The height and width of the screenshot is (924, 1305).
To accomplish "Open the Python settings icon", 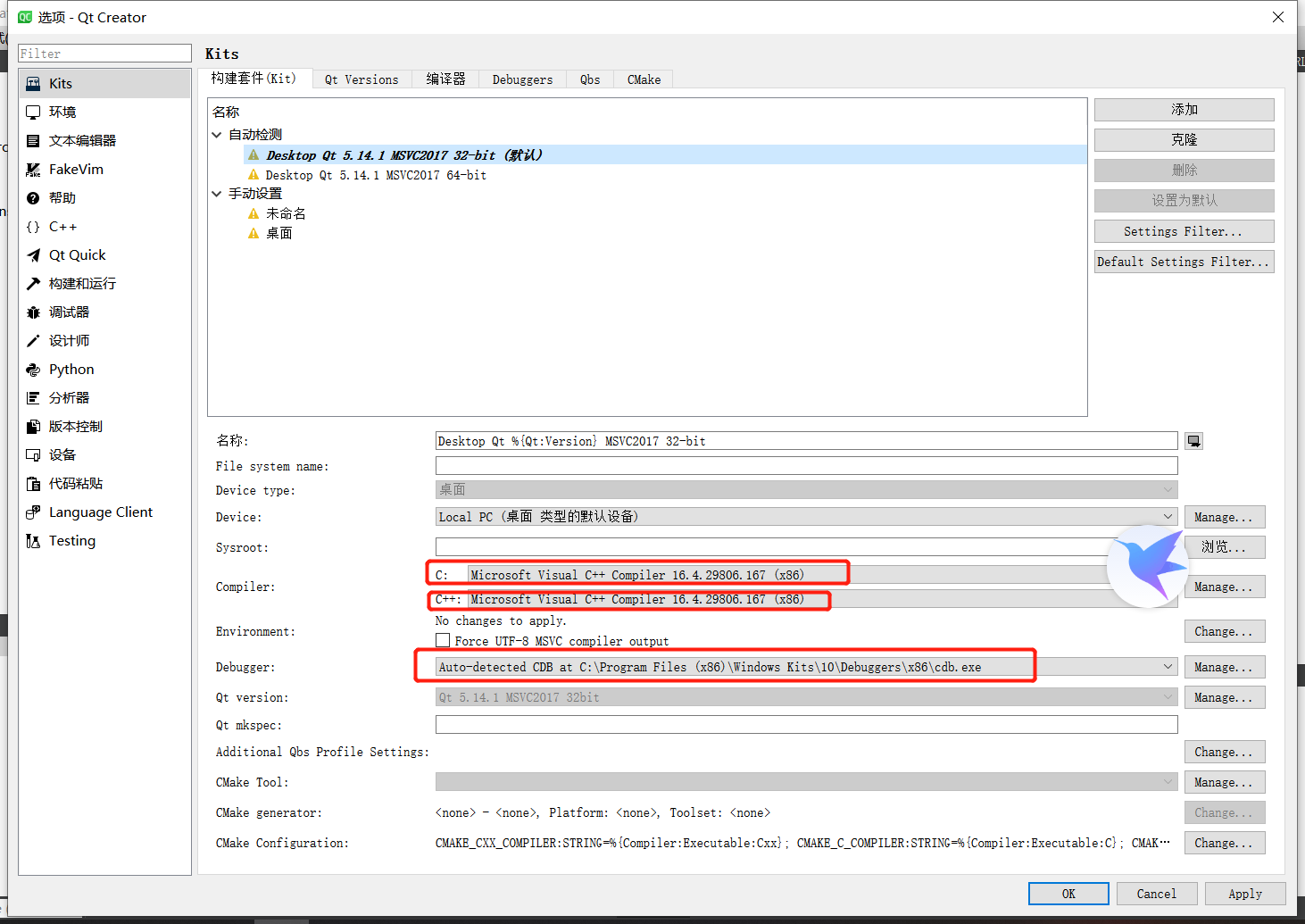I will (x=33, y=370).
